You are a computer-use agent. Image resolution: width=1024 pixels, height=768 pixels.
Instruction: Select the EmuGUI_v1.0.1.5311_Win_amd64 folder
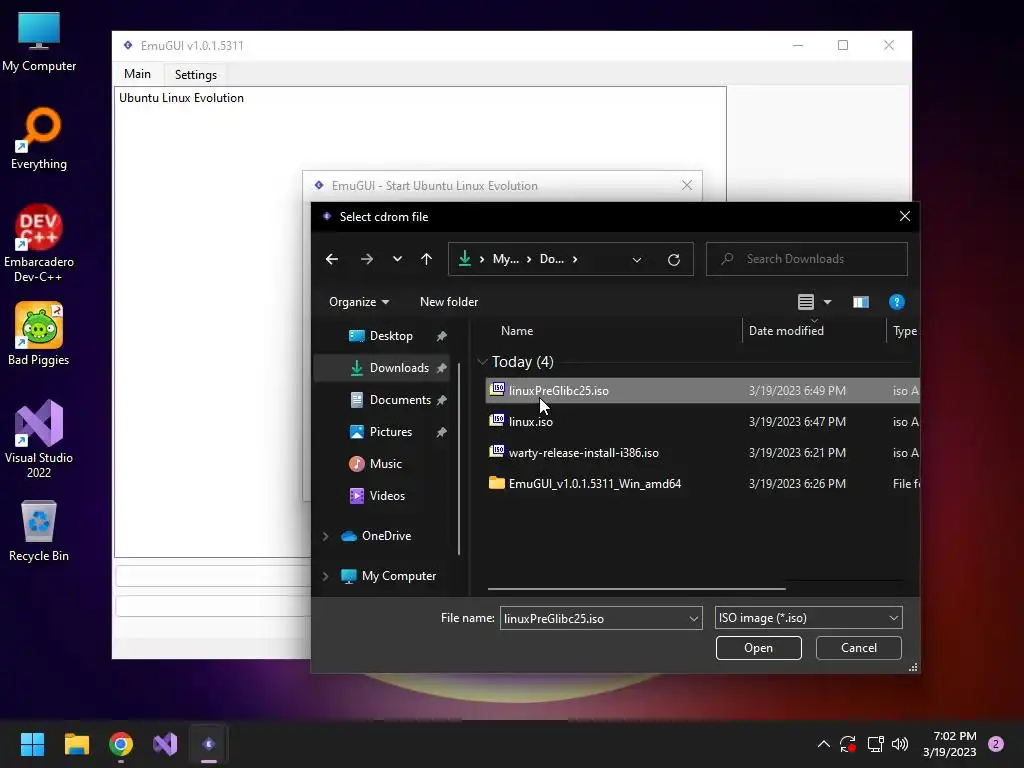point(703,484)
